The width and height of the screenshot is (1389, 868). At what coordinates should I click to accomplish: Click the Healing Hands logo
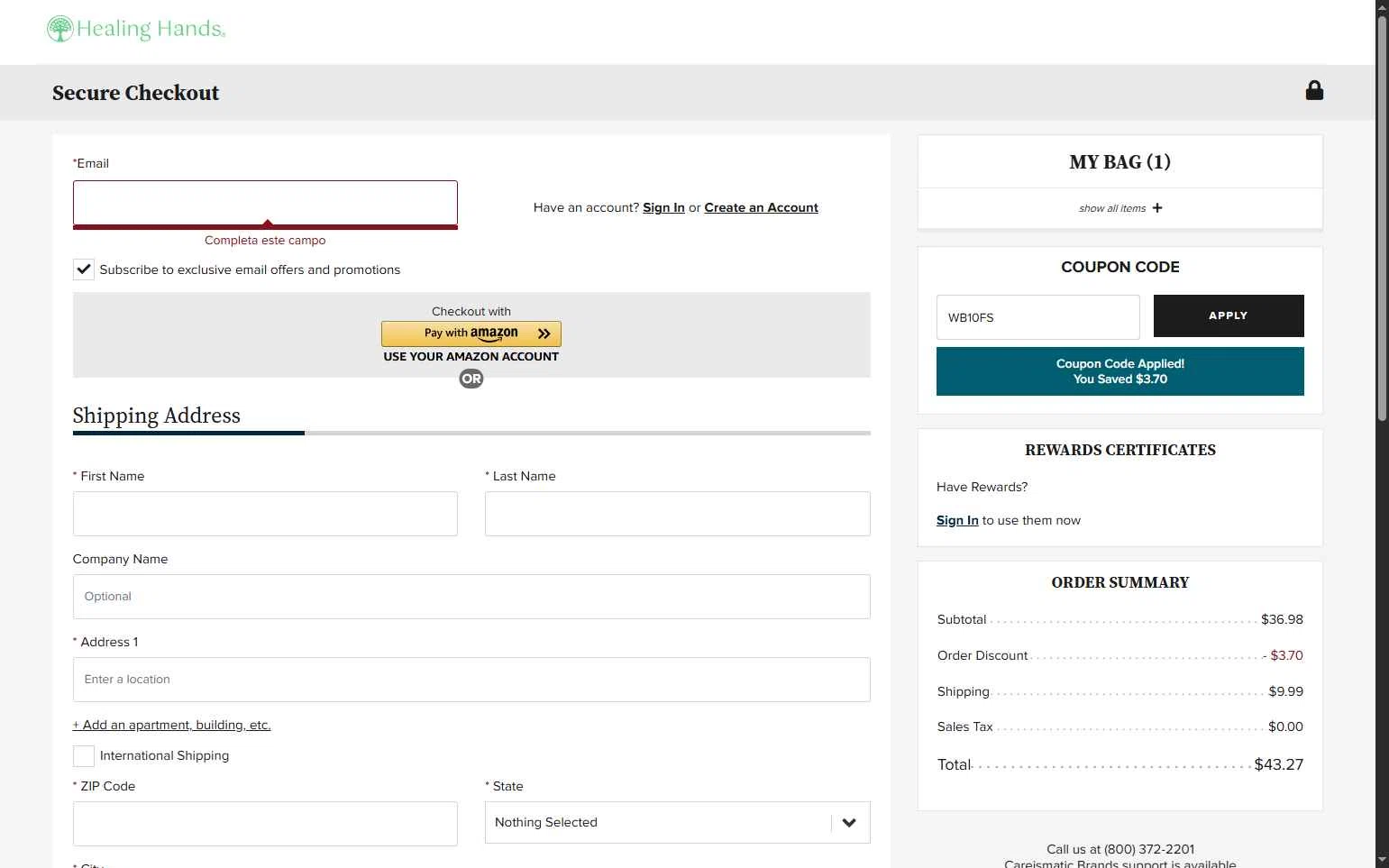point(136,29)
